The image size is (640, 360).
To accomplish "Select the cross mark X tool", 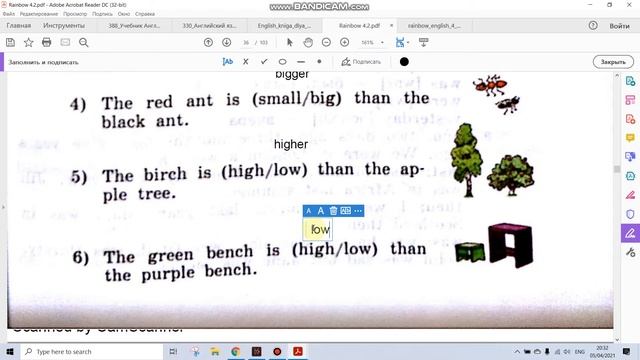I will pyautogui.click(x=246, y=62).
